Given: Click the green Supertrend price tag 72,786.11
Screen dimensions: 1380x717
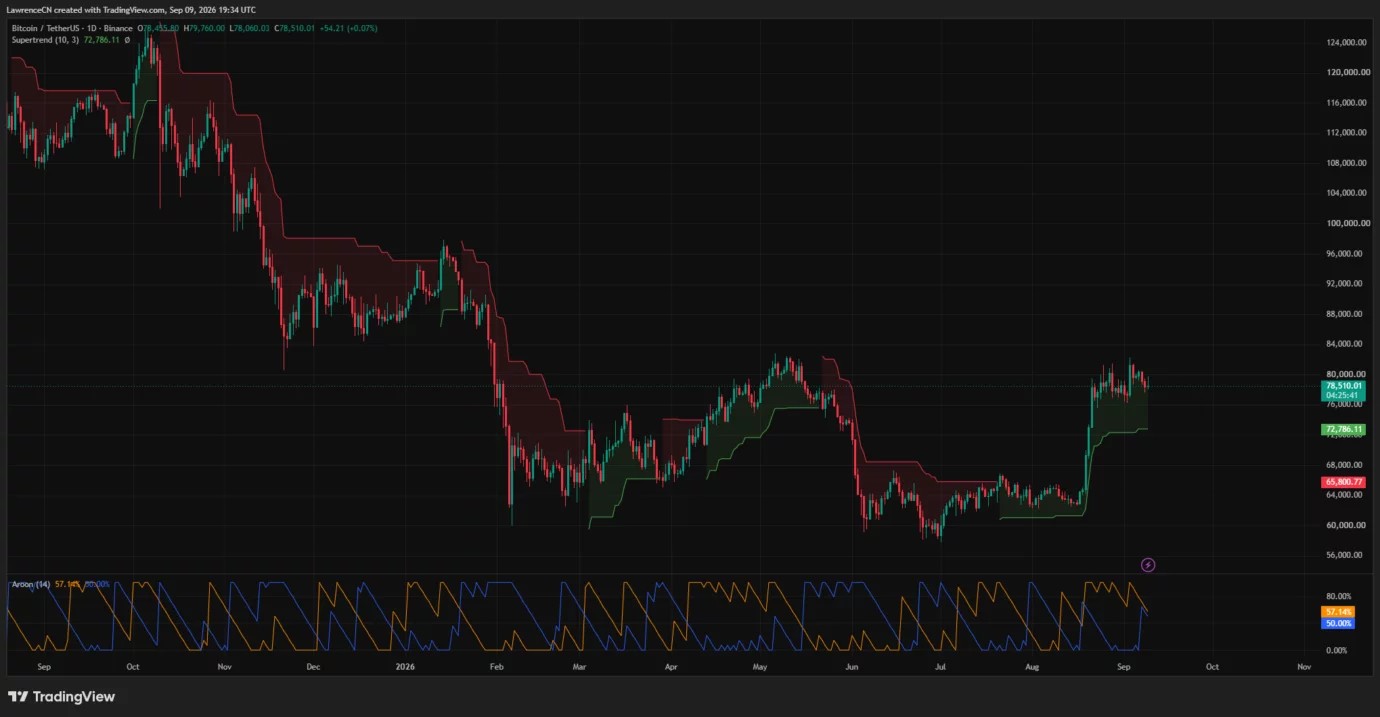Looking at the screenshot, I should point(1344,430).
